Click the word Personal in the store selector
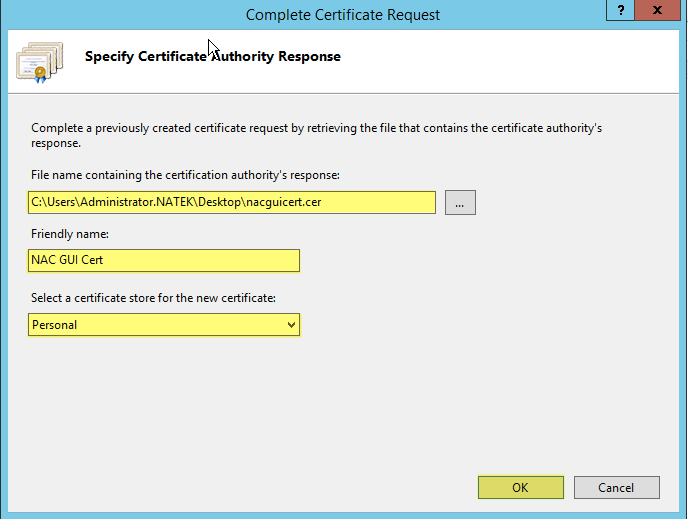 point(54,325)
